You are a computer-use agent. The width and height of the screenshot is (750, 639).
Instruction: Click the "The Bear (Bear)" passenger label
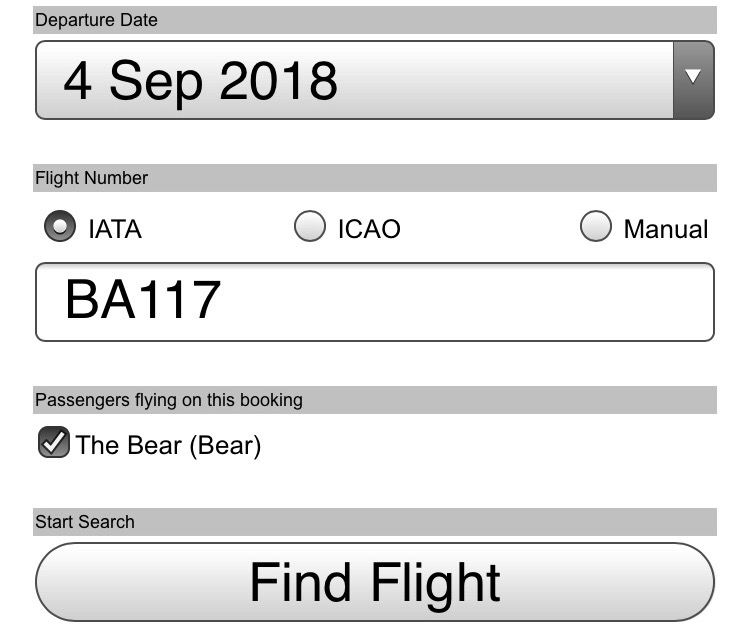pos(168,445)
